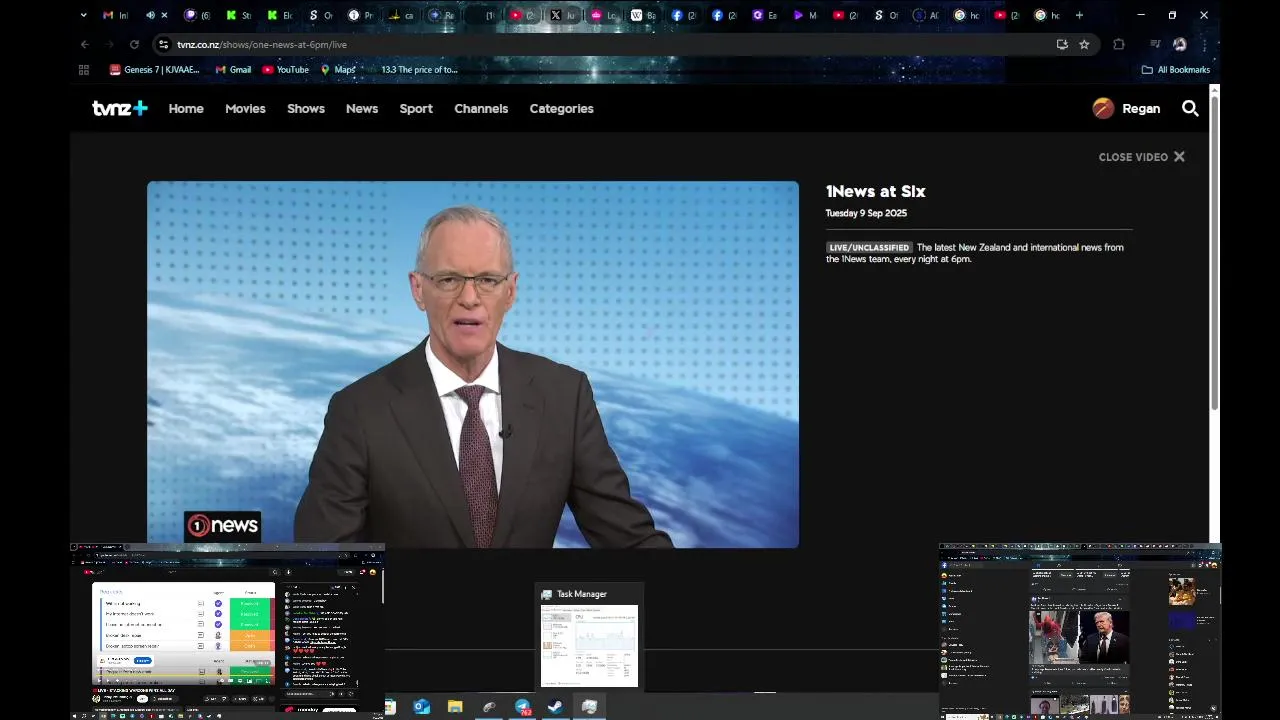Click the Regan account name
Screen dimensions: 1280x720
[1141, 108]
